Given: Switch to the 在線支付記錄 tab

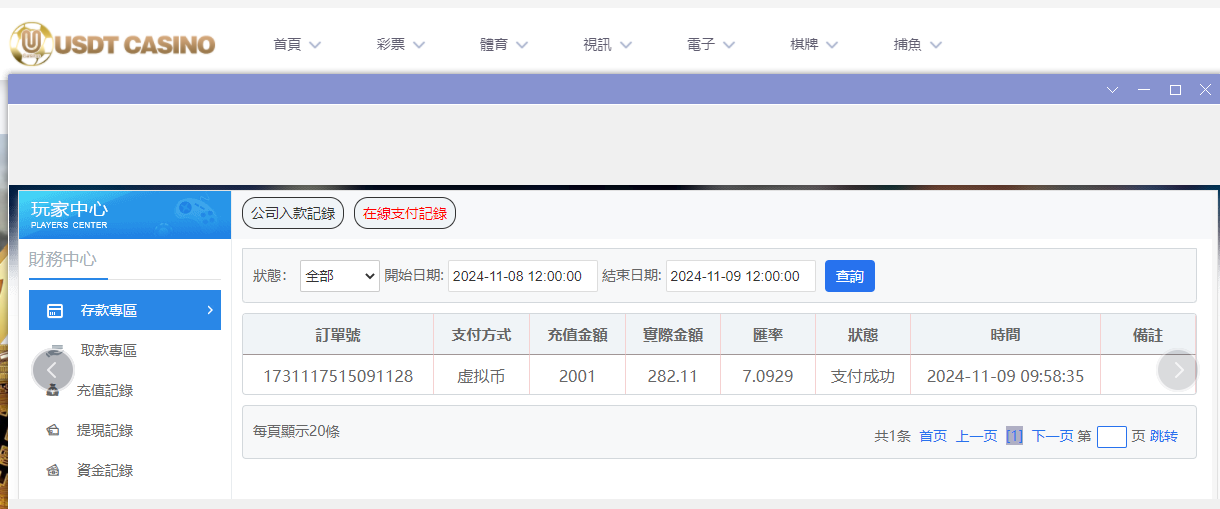Looking at the screenshot, I should pyautogui.click(x=405, y=213).
